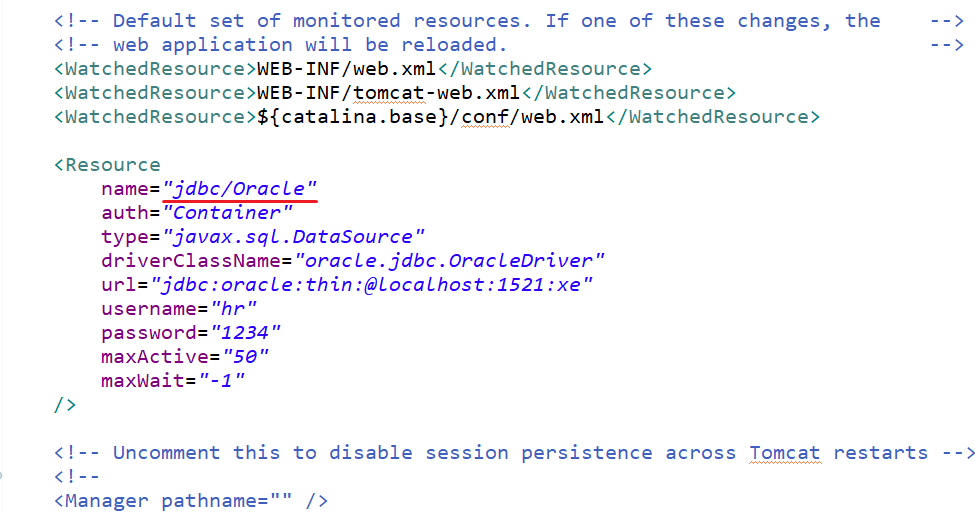
Task: Click the driverClassName value oracle.jdbc.OracleDriver
Action: [449, 260]
